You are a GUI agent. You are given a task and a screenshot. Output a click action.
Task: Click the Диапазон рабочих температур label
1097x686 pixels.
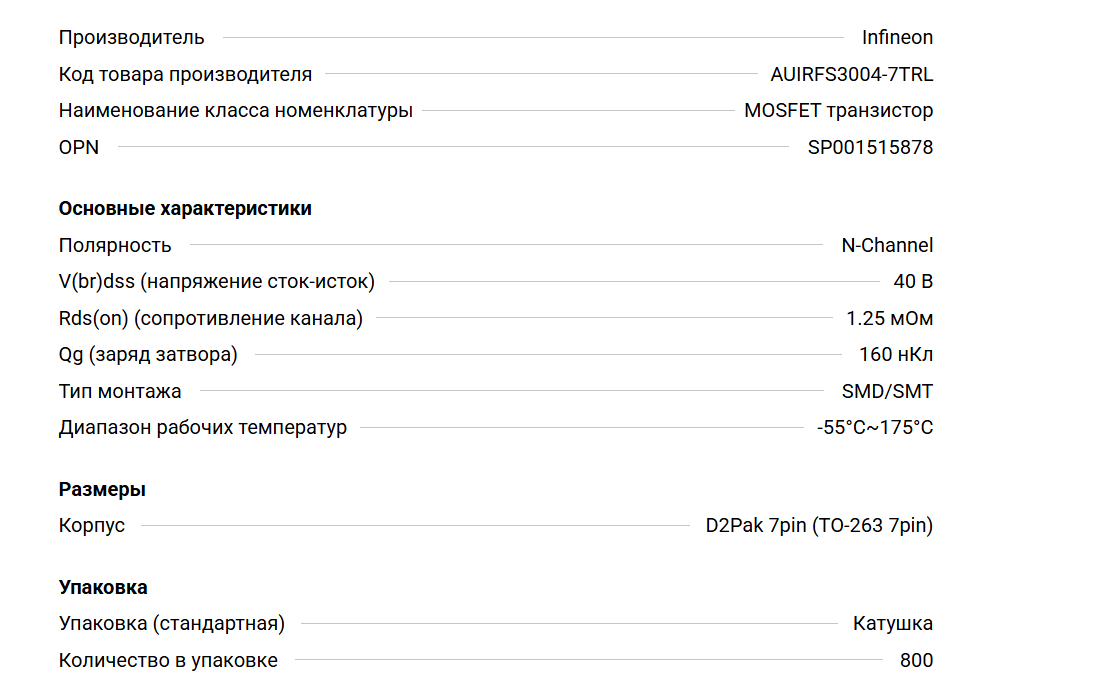tap(203, 428)
